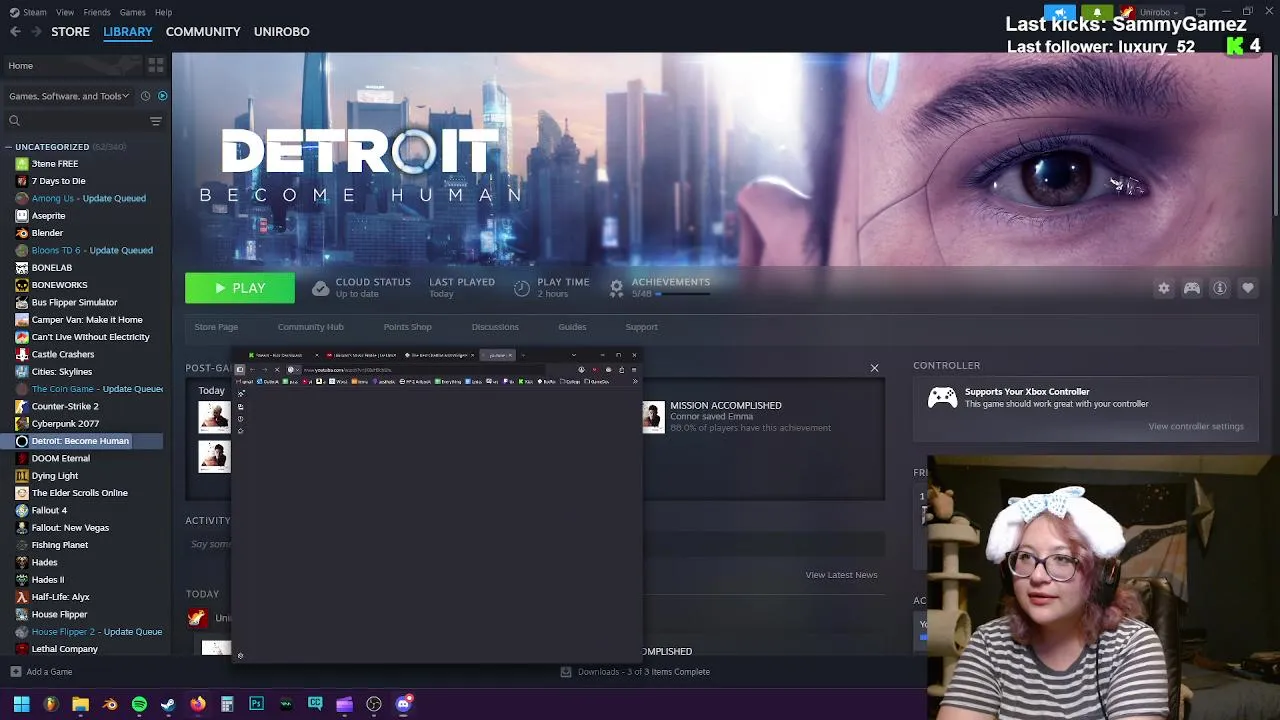
Task: Click the Mission Accomplished achievement thumbnail
Action: 653,417
